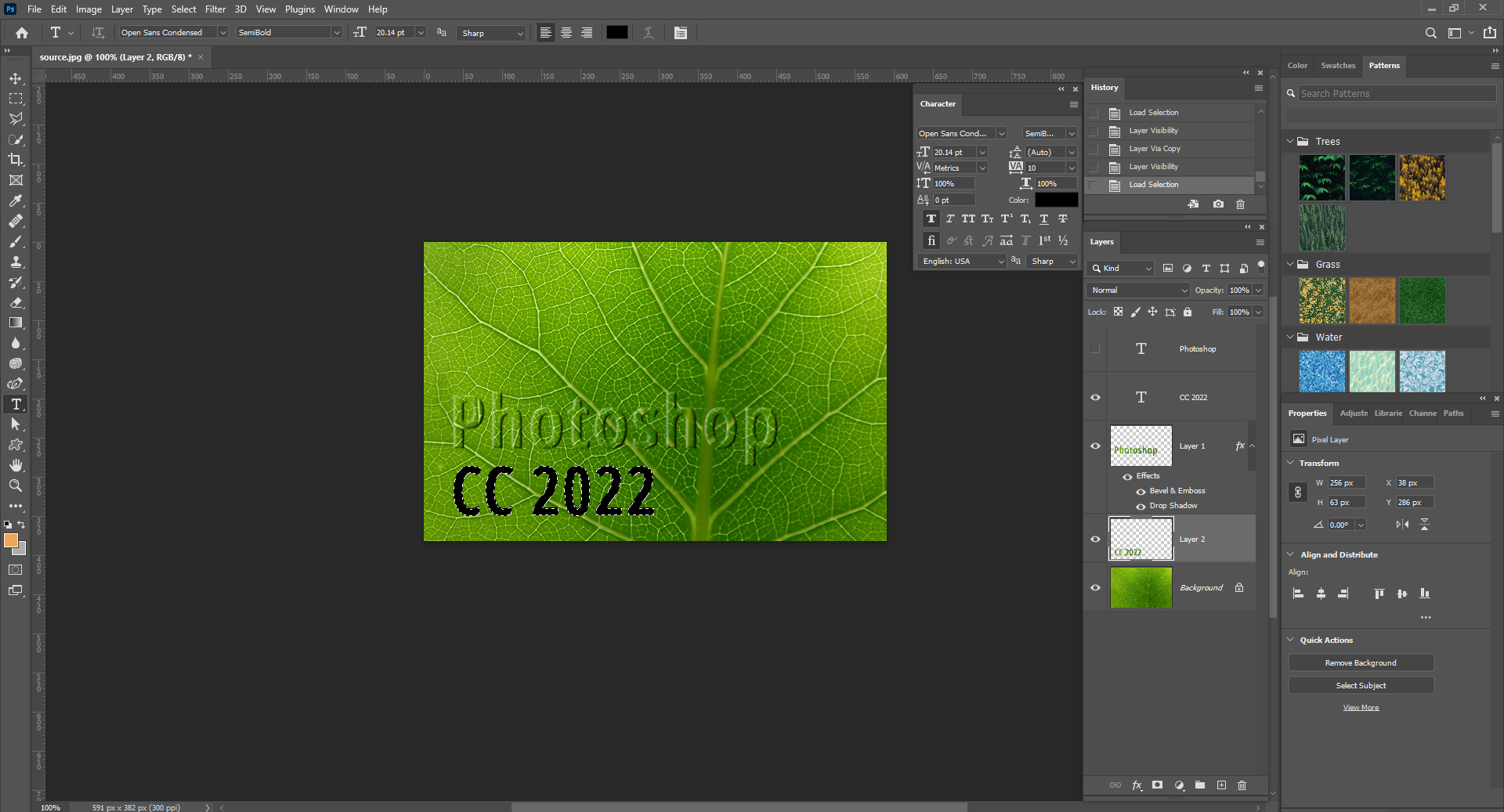Screen dimensions: 1504x812
Task: Select the Zoom tool
Action: pos(16,485)
